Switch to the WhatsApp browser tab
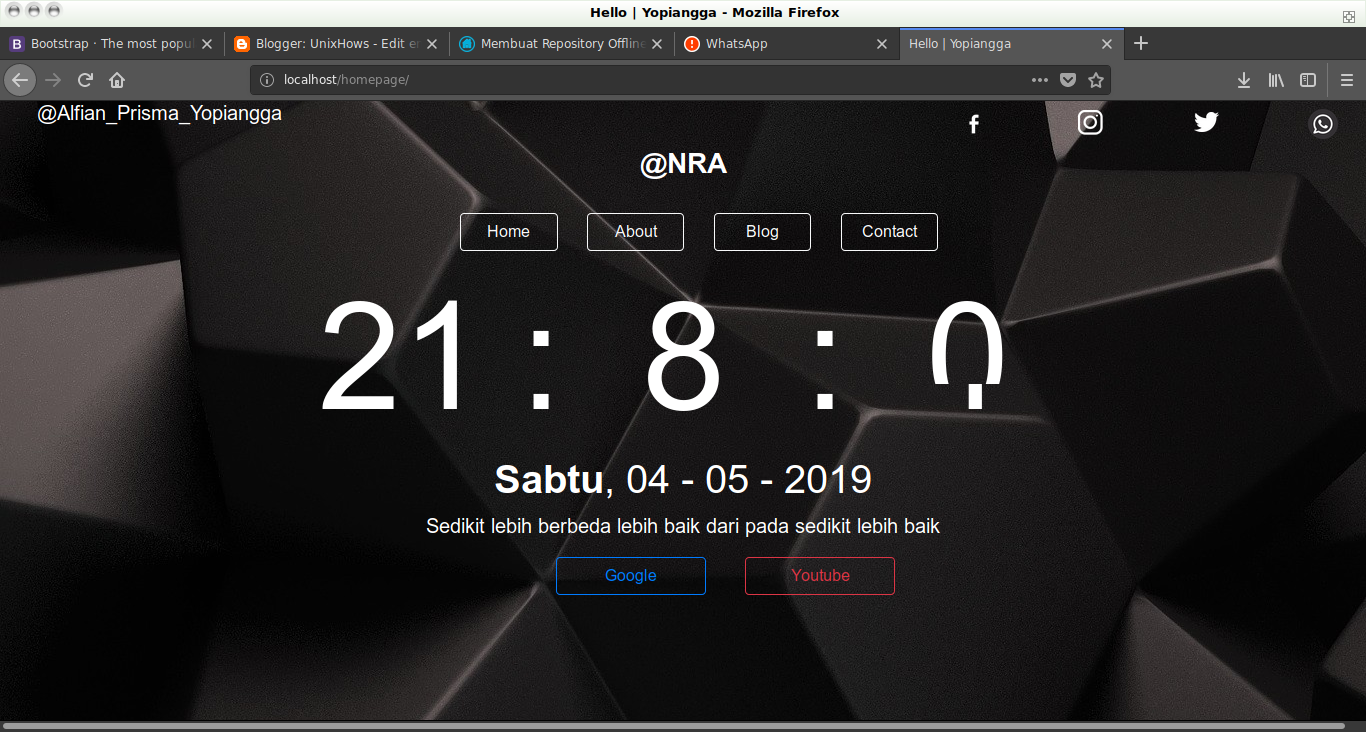Screen dimensions: 1366x732 coord(787,44)
